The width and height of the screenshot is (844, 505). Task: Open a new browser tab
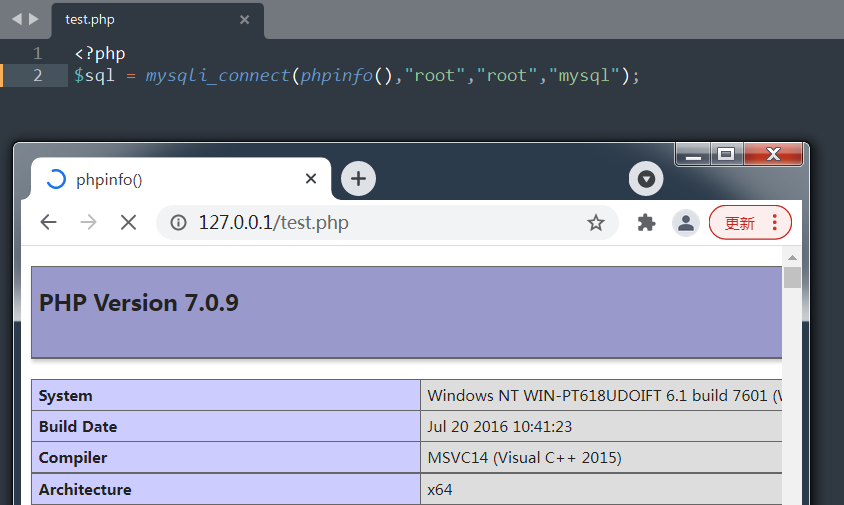358,178
